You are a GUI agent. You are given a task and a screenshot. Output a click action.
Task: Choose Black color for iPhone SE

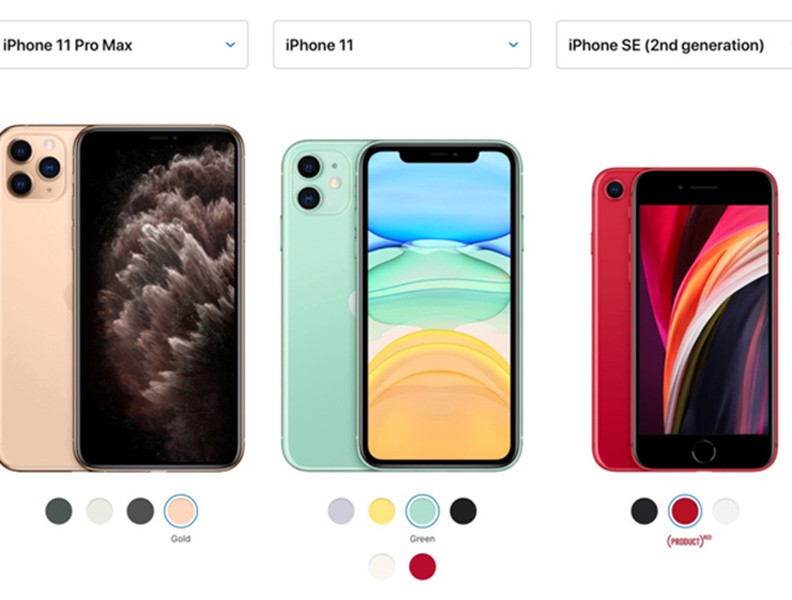644,511
